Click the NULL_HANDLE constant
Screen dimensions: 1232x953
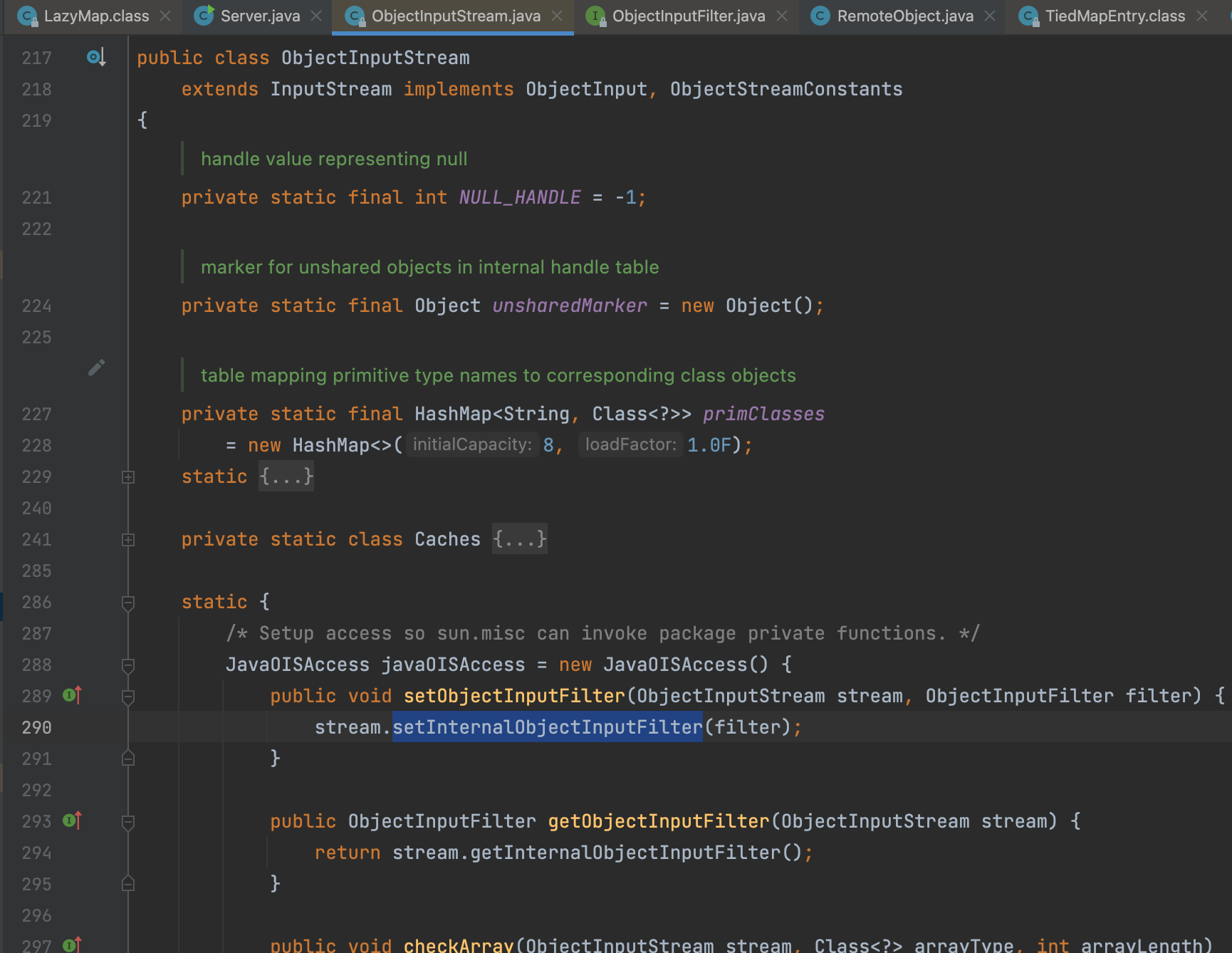pyautogui.click(x=520, y=197)
